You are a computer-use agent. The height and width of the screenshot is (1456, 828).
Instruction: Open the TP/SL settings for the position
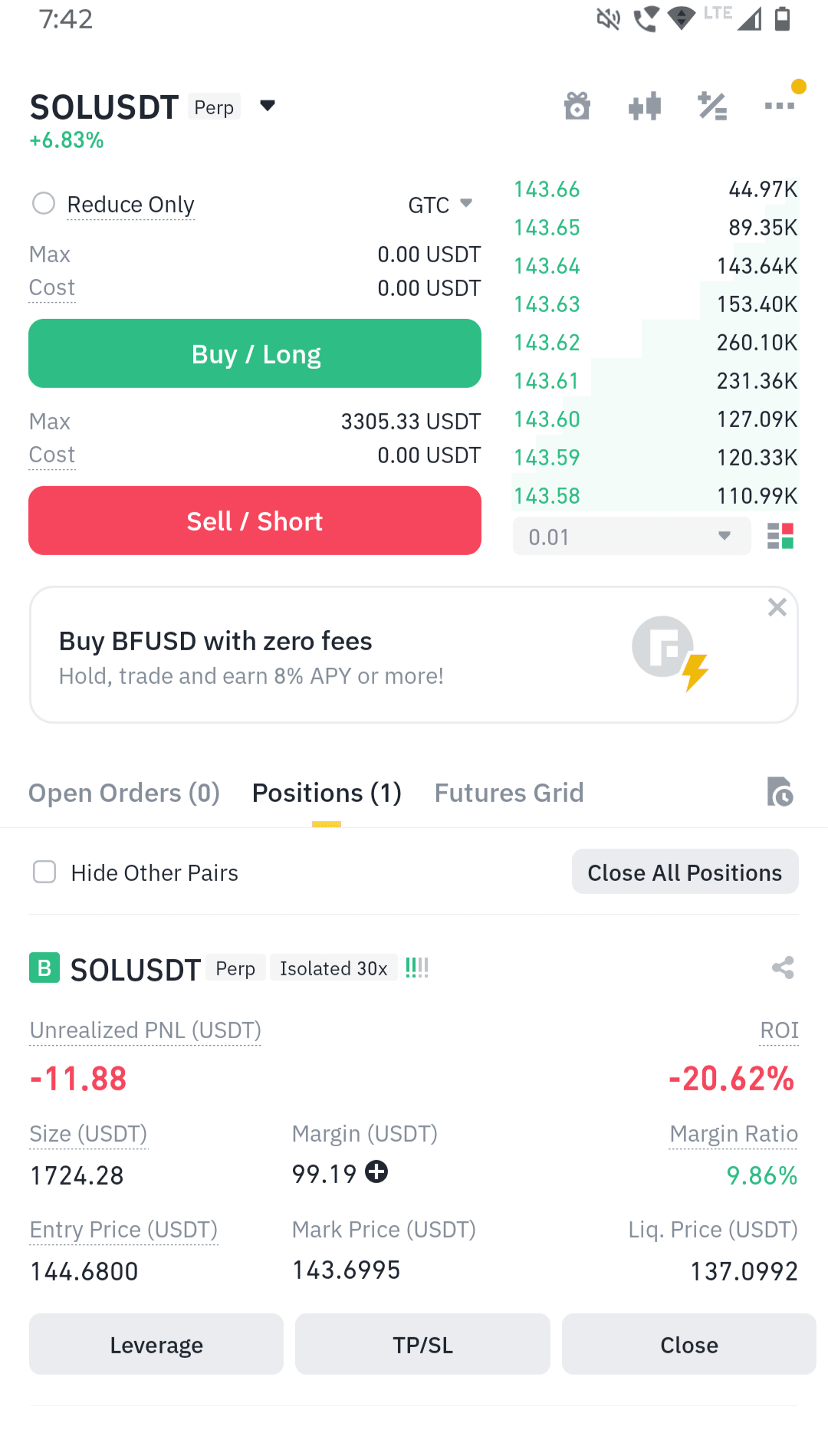point(422,1344)
